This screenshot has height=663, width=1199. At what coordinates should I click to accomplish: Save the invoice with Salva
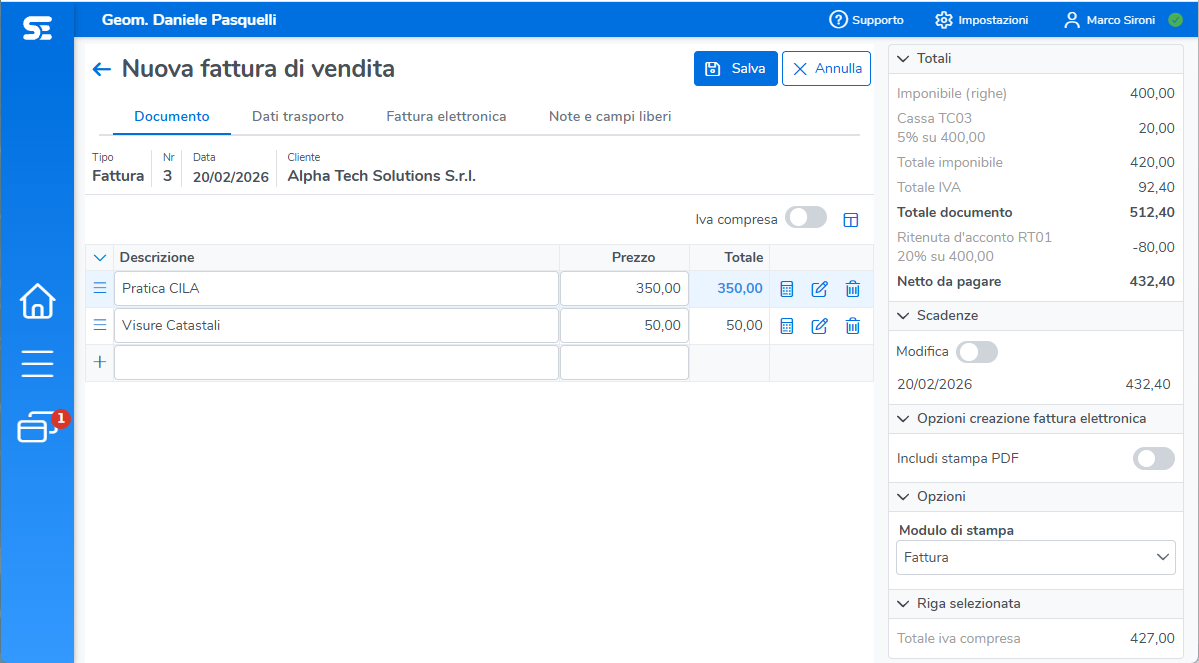[736, 69]
